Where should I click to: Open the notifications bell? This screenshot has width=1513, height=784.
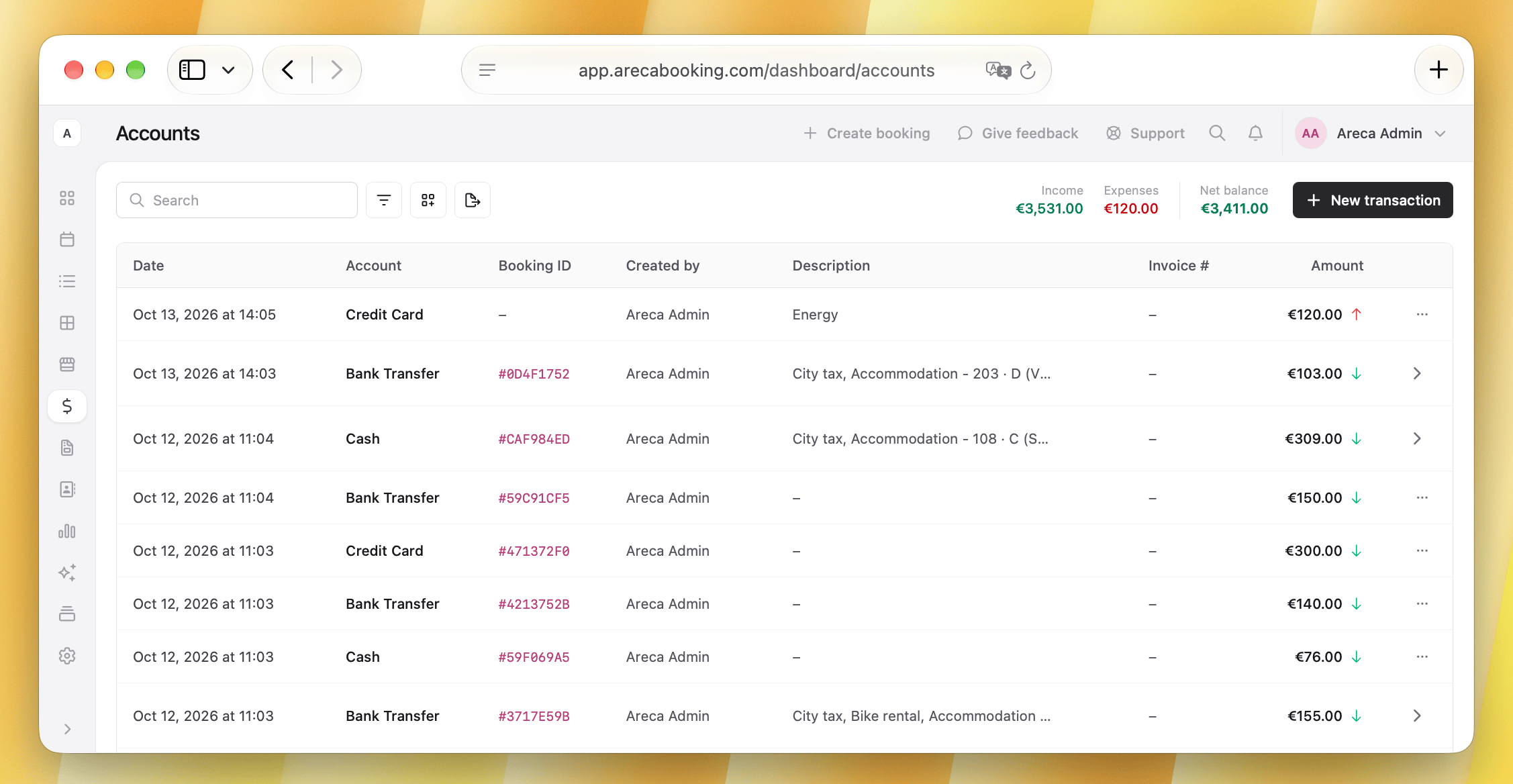tap(1255, 133)
